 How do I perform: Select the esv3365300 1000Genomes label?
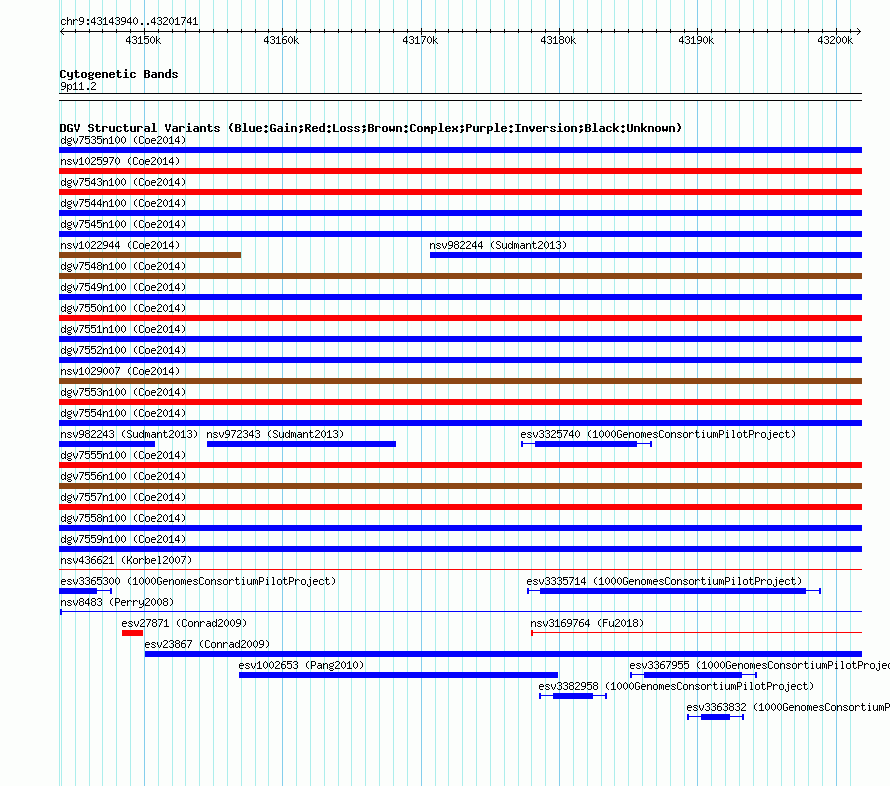(x=198, y=581)
